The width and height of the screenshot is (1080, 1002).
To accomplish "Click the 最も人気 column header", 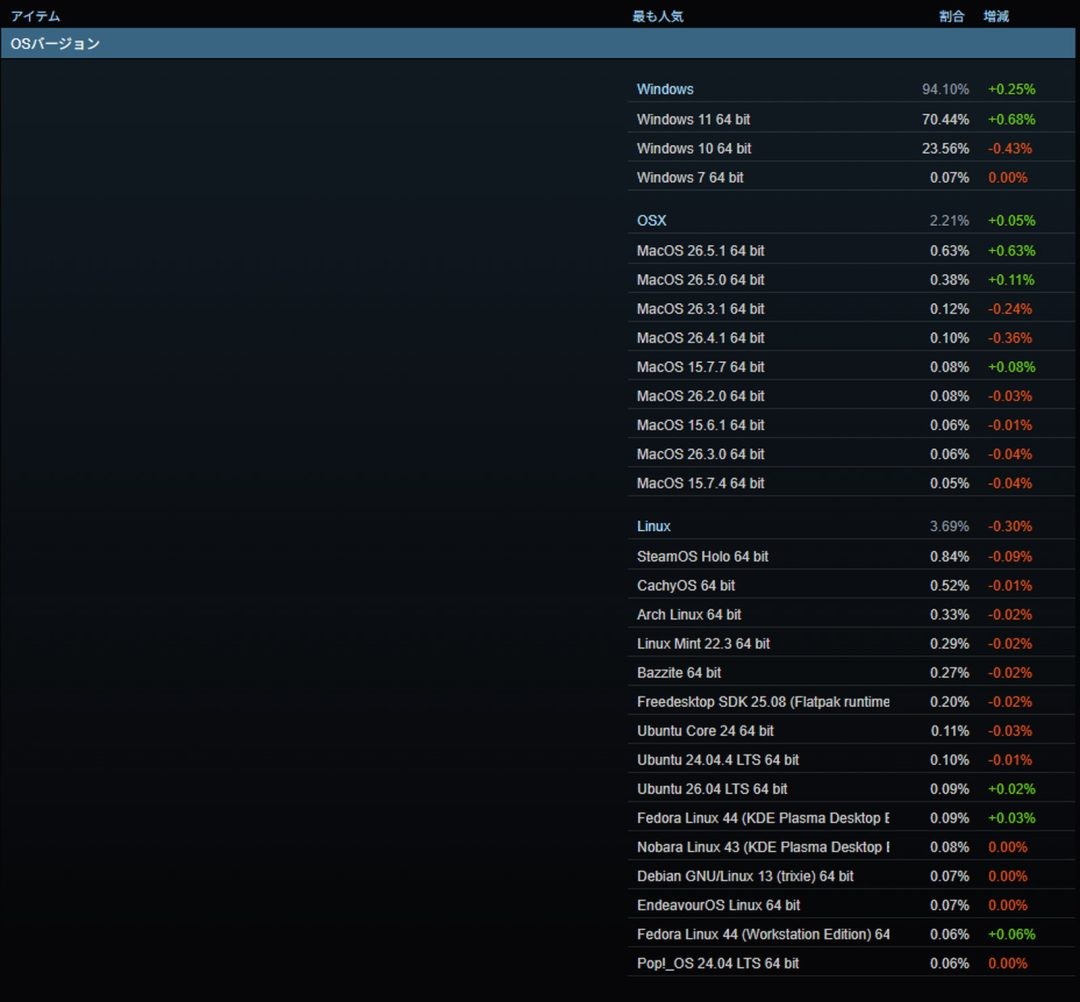I will pyautogui.click(x=658, y=16).
